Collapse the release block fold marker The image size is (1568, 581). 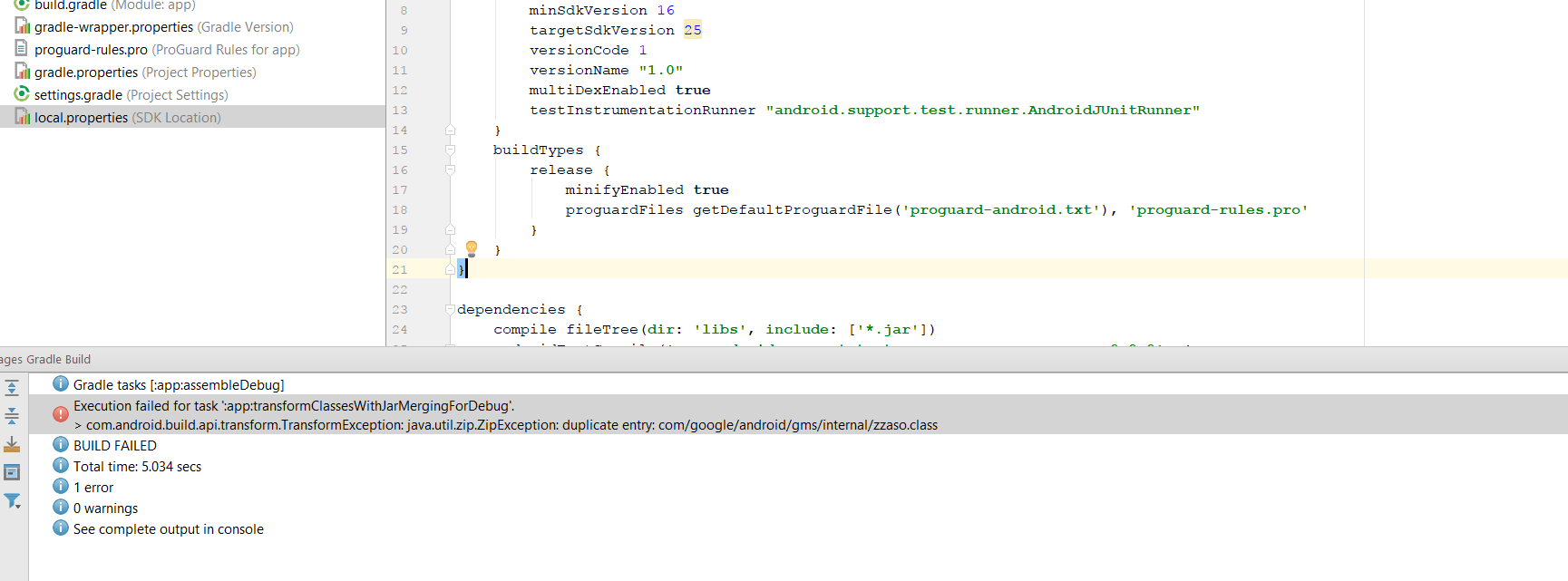coord(450,169)
